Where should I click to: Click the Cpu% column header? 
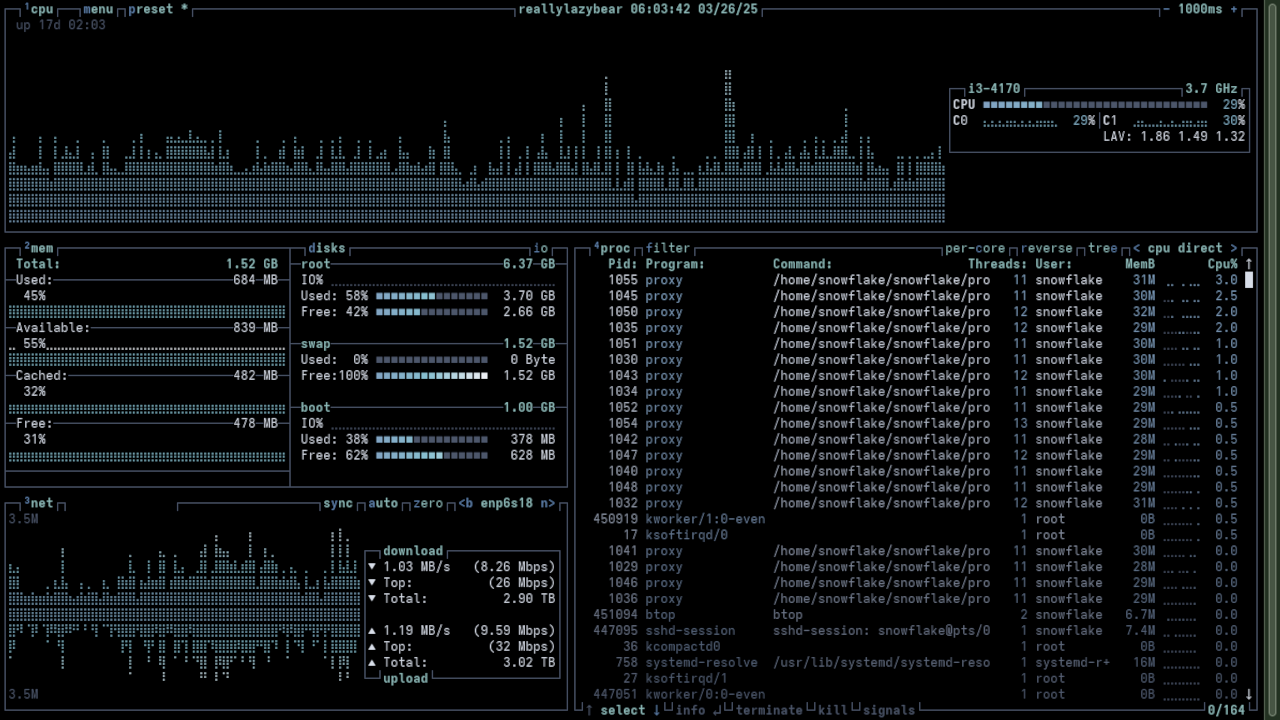(1222, 264)
